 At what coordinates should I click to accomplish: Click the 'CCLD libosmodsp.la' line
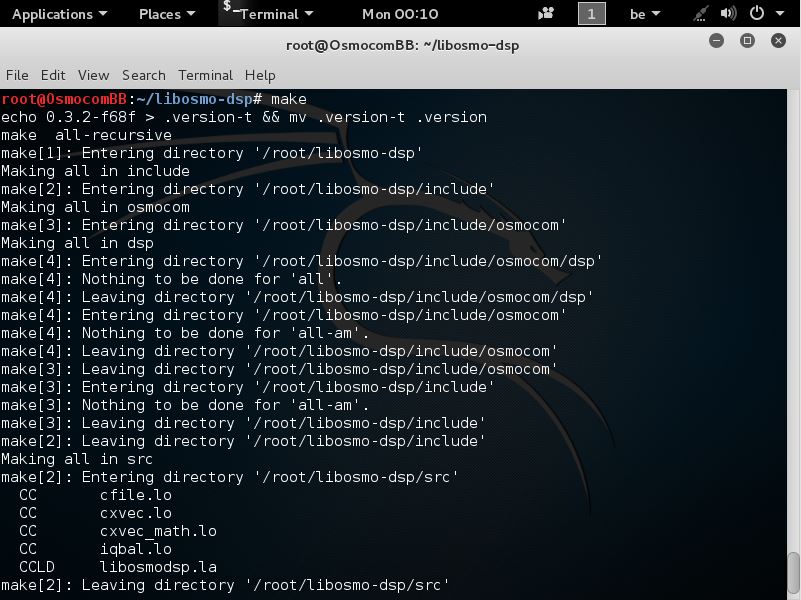pos(118,567)
